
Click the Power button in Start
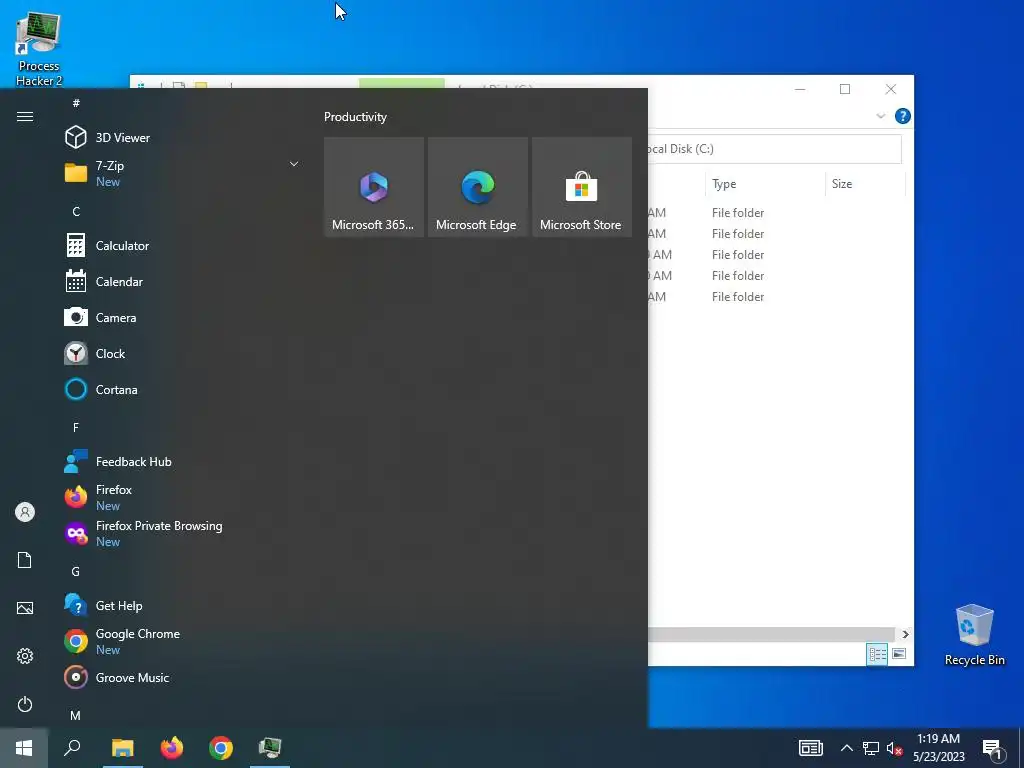pos(25,704)
